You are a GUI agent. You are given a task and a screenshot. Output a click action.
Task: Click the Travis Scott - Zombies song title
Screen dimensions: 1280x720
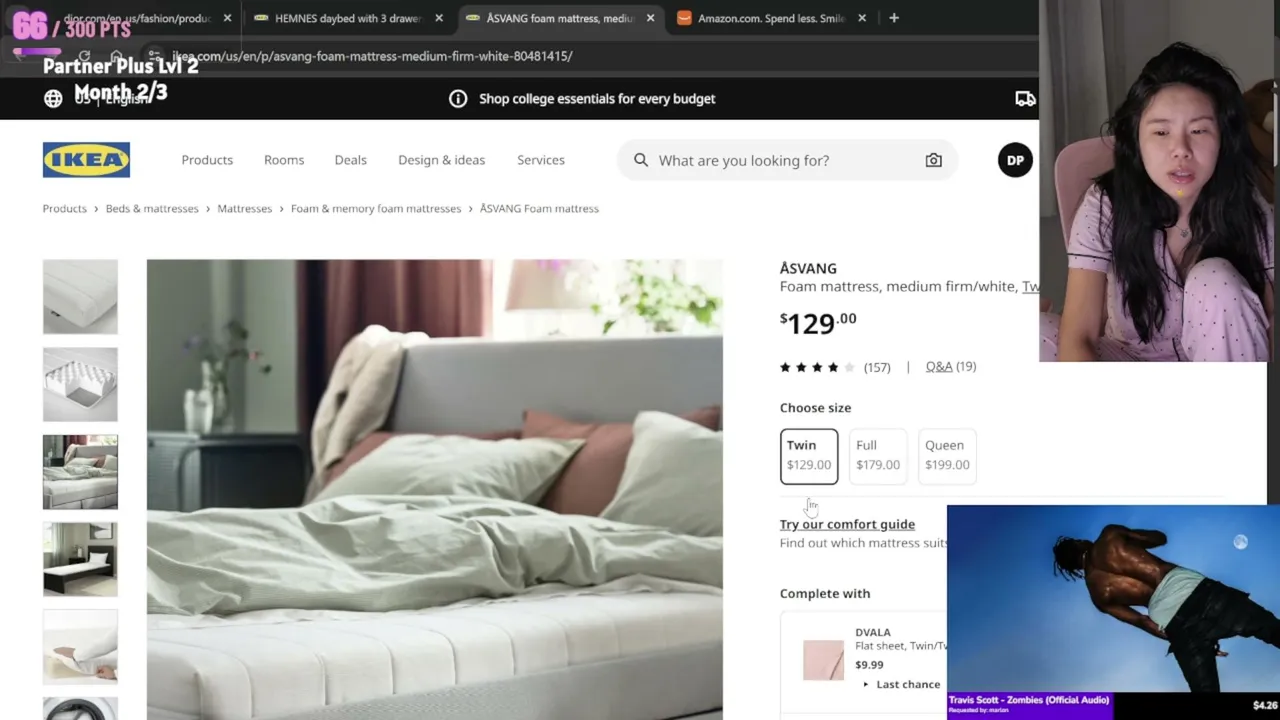tap(1029, 700)
